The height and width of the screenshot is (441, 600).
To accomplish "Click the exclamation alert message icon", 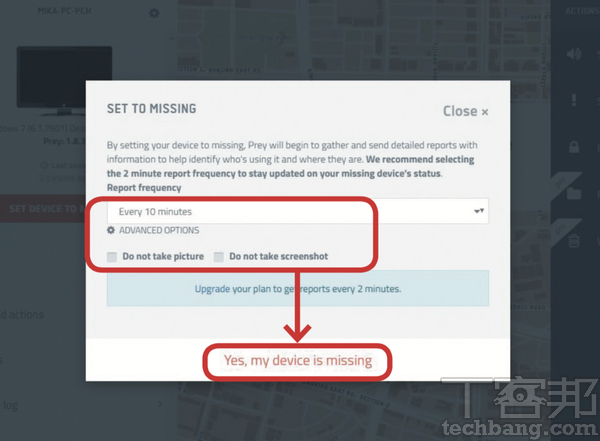I will tap(574, 100).
